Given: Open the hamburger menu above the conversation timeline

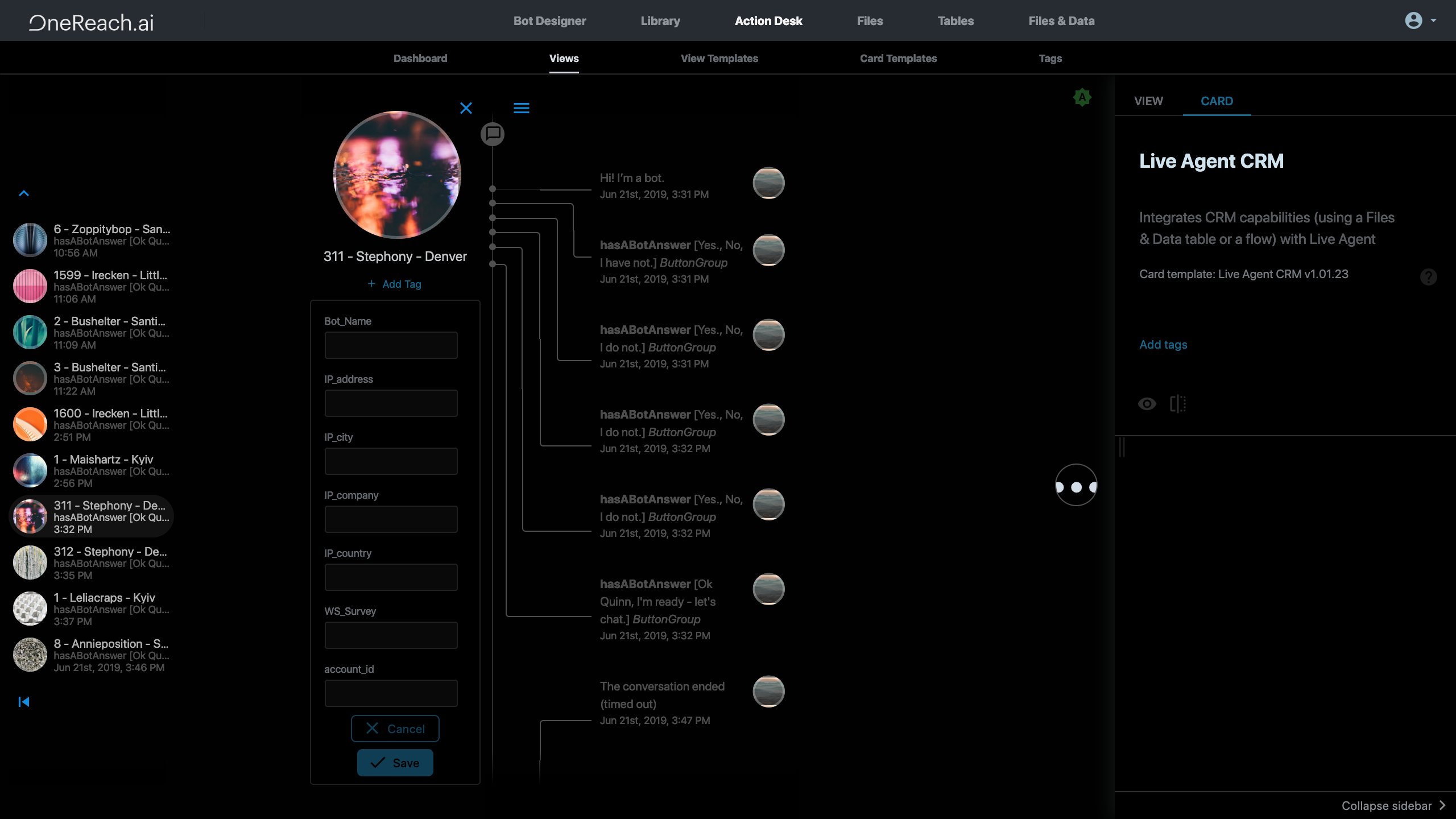Looking at the screenshot, I should point(522,108).
